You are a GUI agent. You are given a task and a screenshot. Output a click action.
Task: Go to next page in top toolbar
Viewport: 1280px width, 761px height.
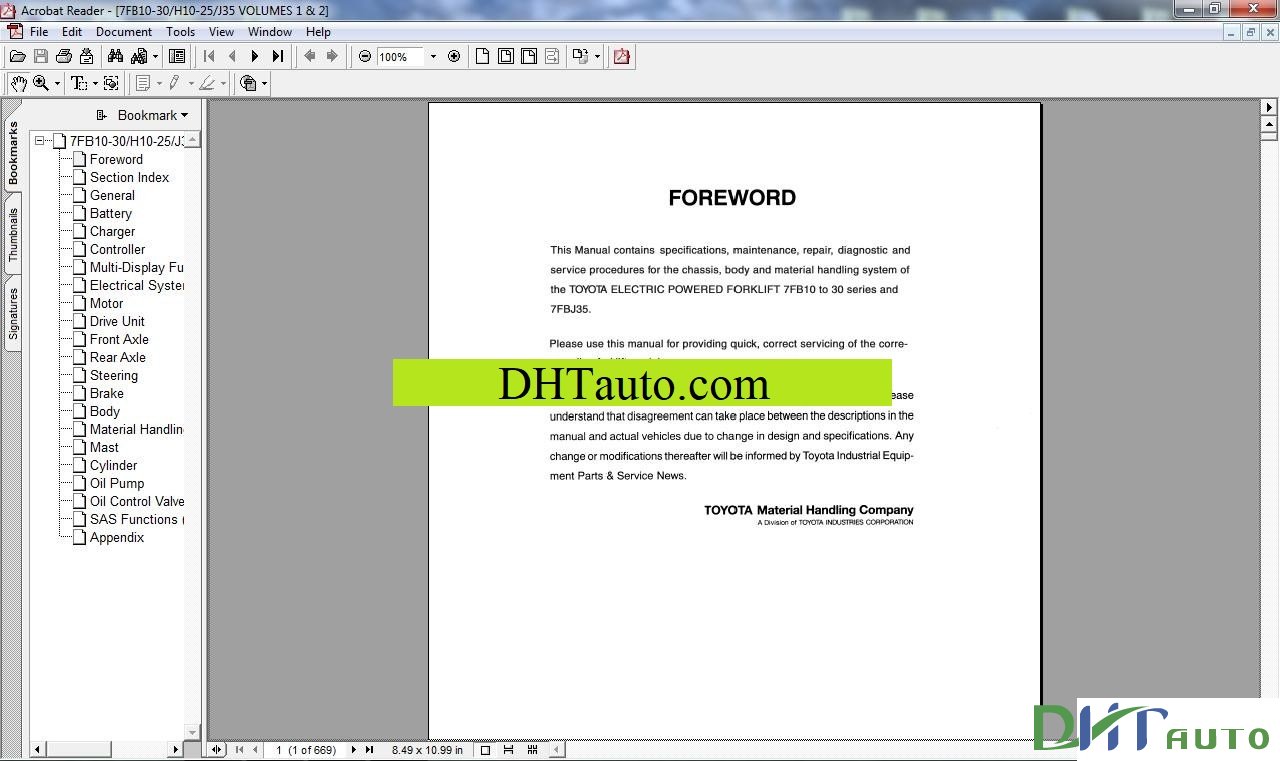[255, 56]
